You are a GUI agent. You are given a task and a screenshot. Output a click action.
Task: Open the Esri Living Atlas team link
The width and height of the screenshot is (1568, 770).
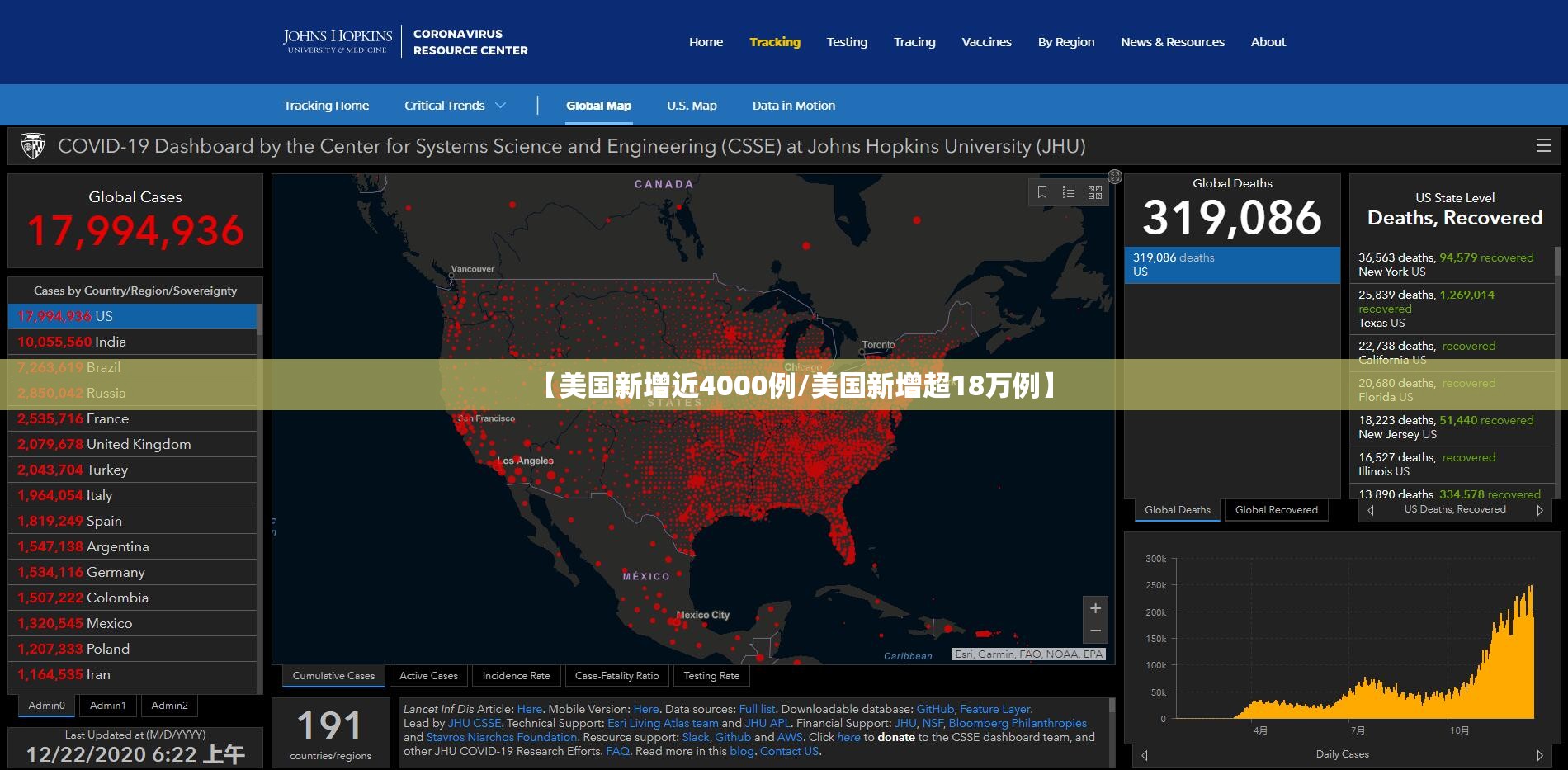(x=663, y=723)
